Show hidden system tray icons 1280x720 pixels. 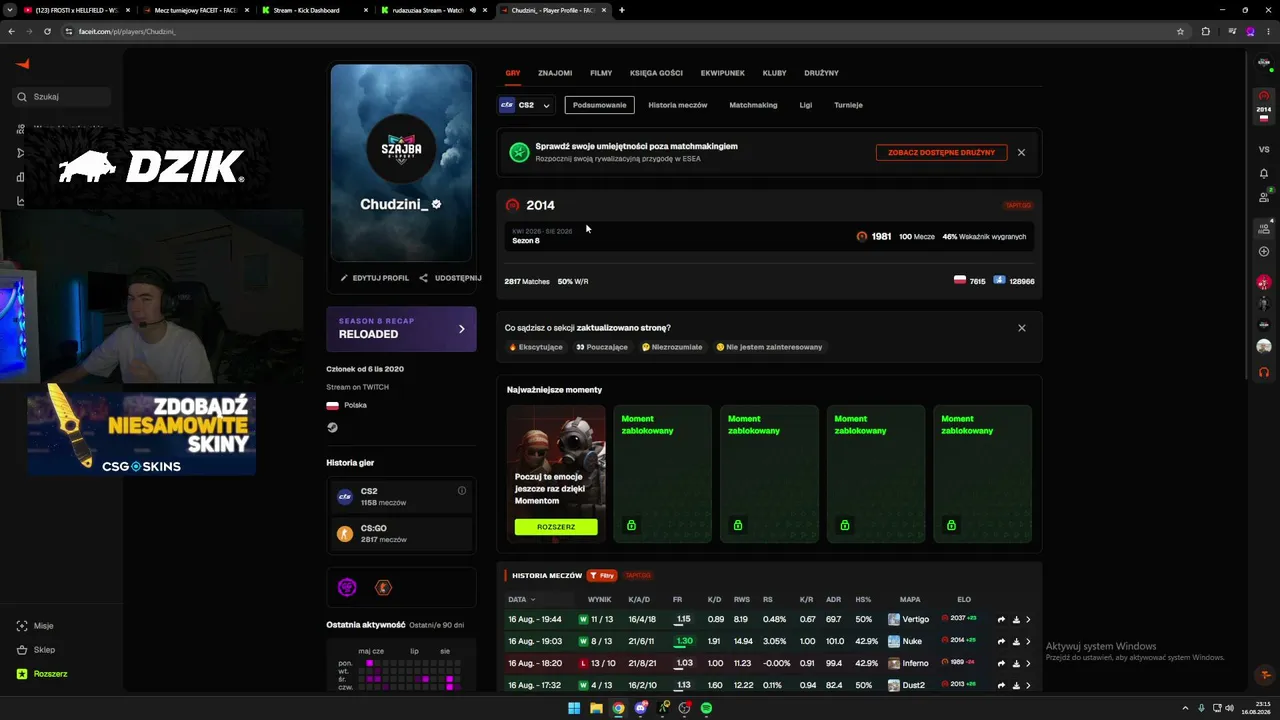coord(1186,708)
